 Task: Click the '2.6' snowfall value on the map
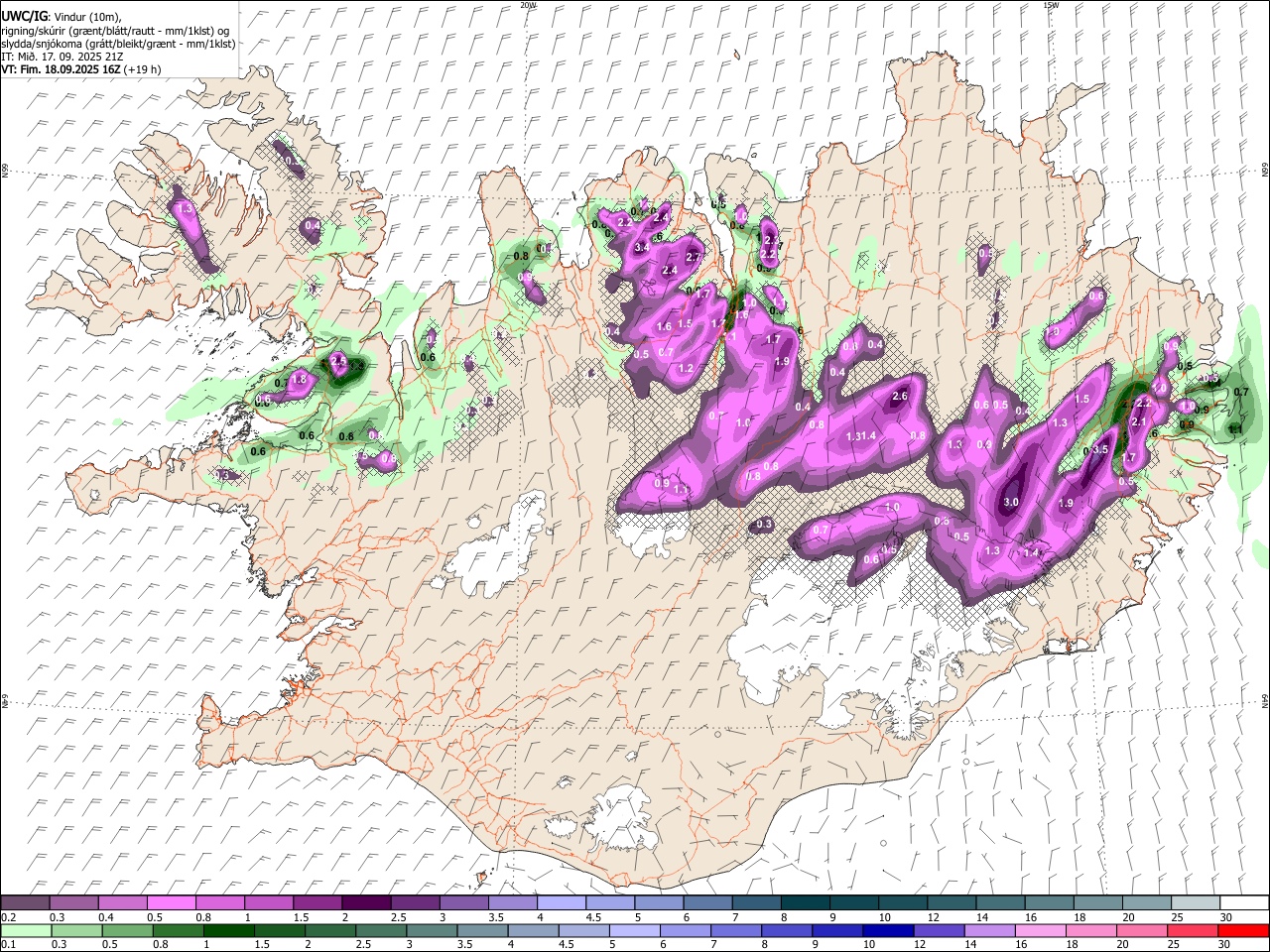[x=900, y=397]
